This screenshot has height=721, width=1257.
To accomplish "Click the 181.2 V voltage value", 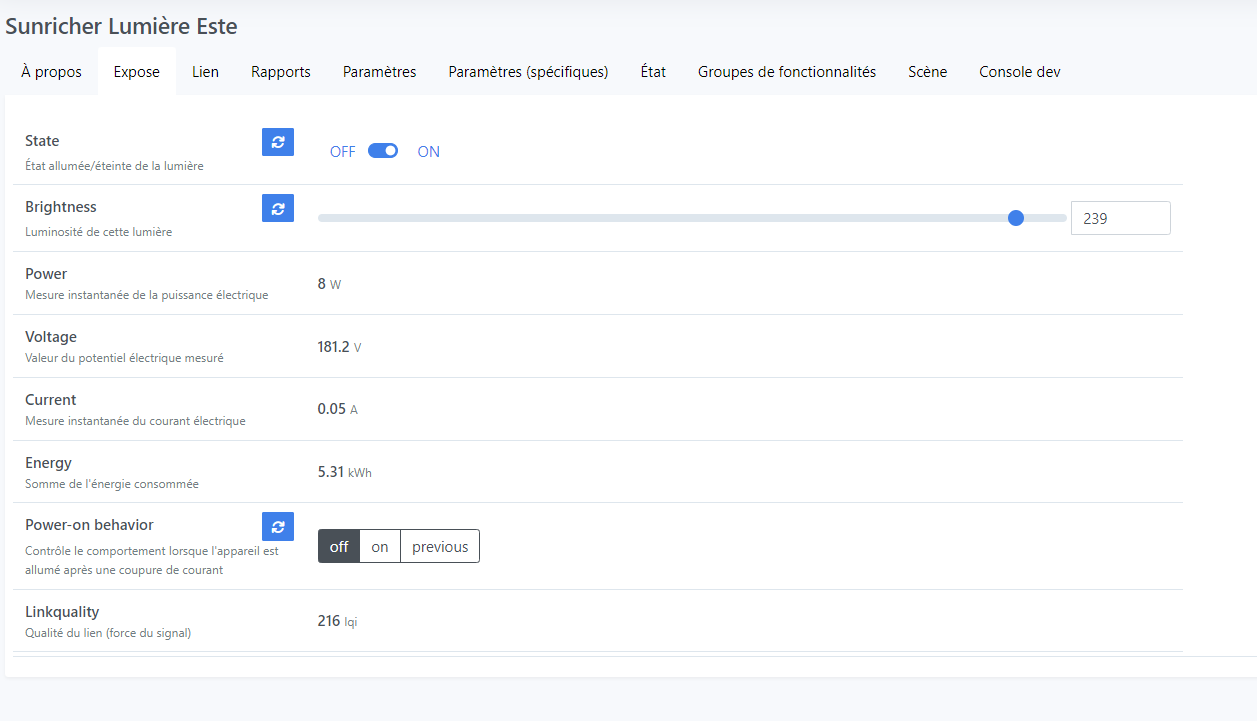I will [x=339, y=347].
